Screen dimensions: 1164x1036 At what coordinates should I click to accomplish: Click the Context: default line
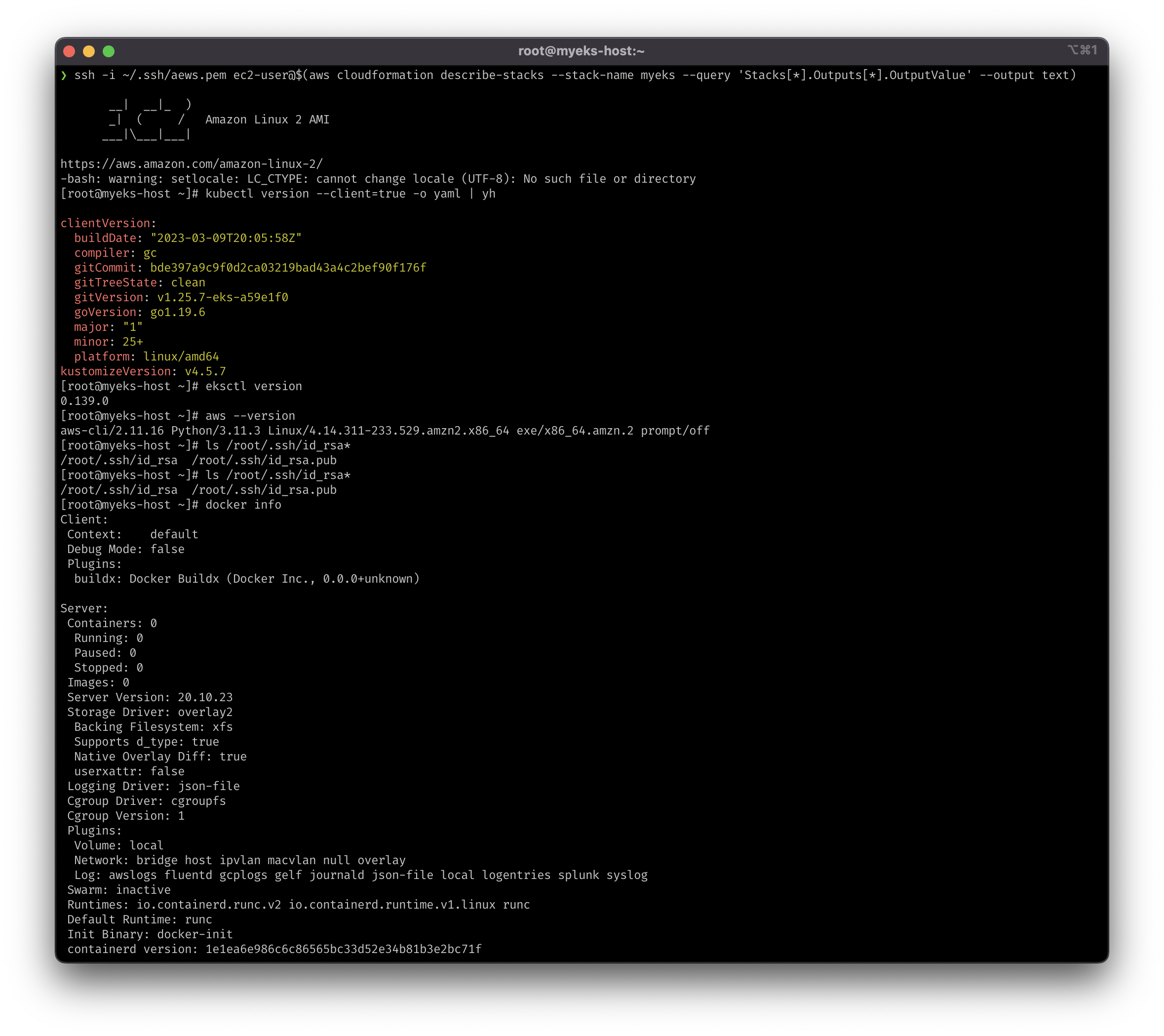click(133, 534)
